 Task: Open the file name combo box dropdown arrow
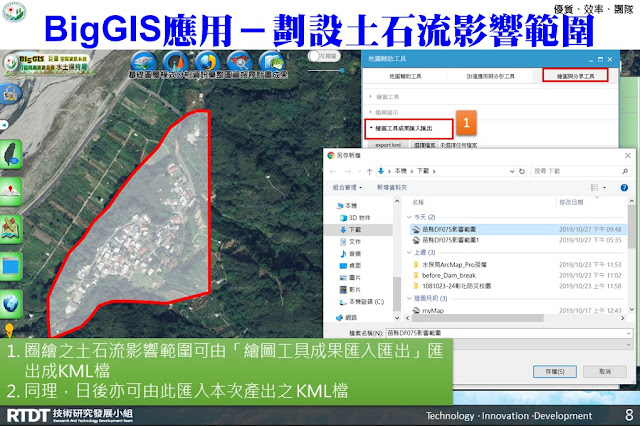pos(629,333)
